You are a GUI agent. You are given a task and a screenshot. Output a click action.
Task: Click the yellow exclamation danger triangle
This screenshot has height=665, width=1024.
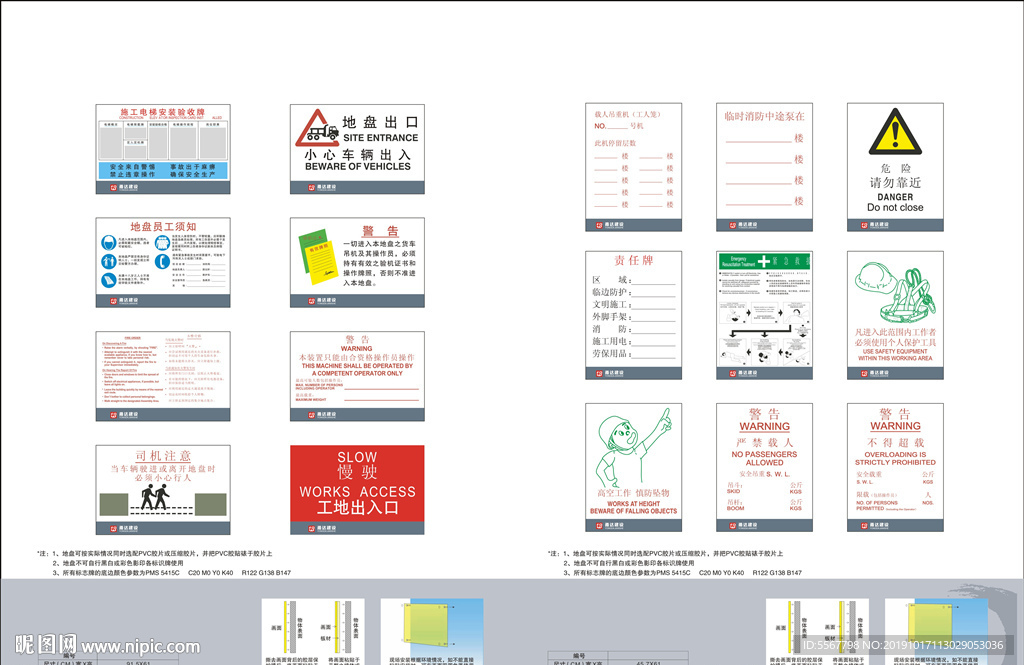(895, 131)
